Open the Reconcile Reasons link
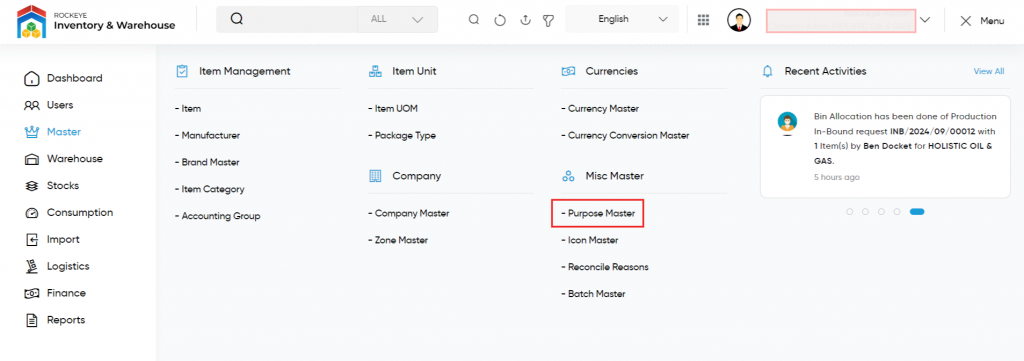The image size is (1024, 361). [x=605, y=267]
